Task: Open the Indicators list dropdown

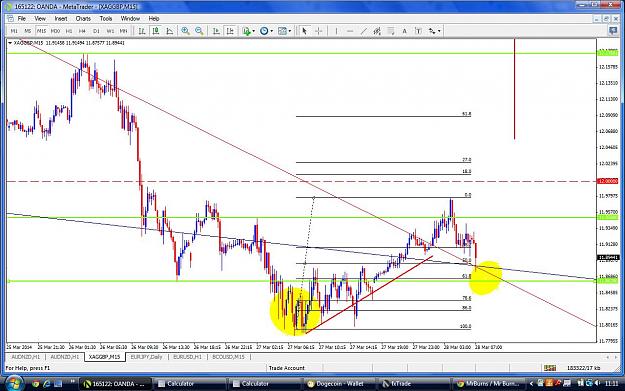Action: pyautogui.click(x=249, y=31)
